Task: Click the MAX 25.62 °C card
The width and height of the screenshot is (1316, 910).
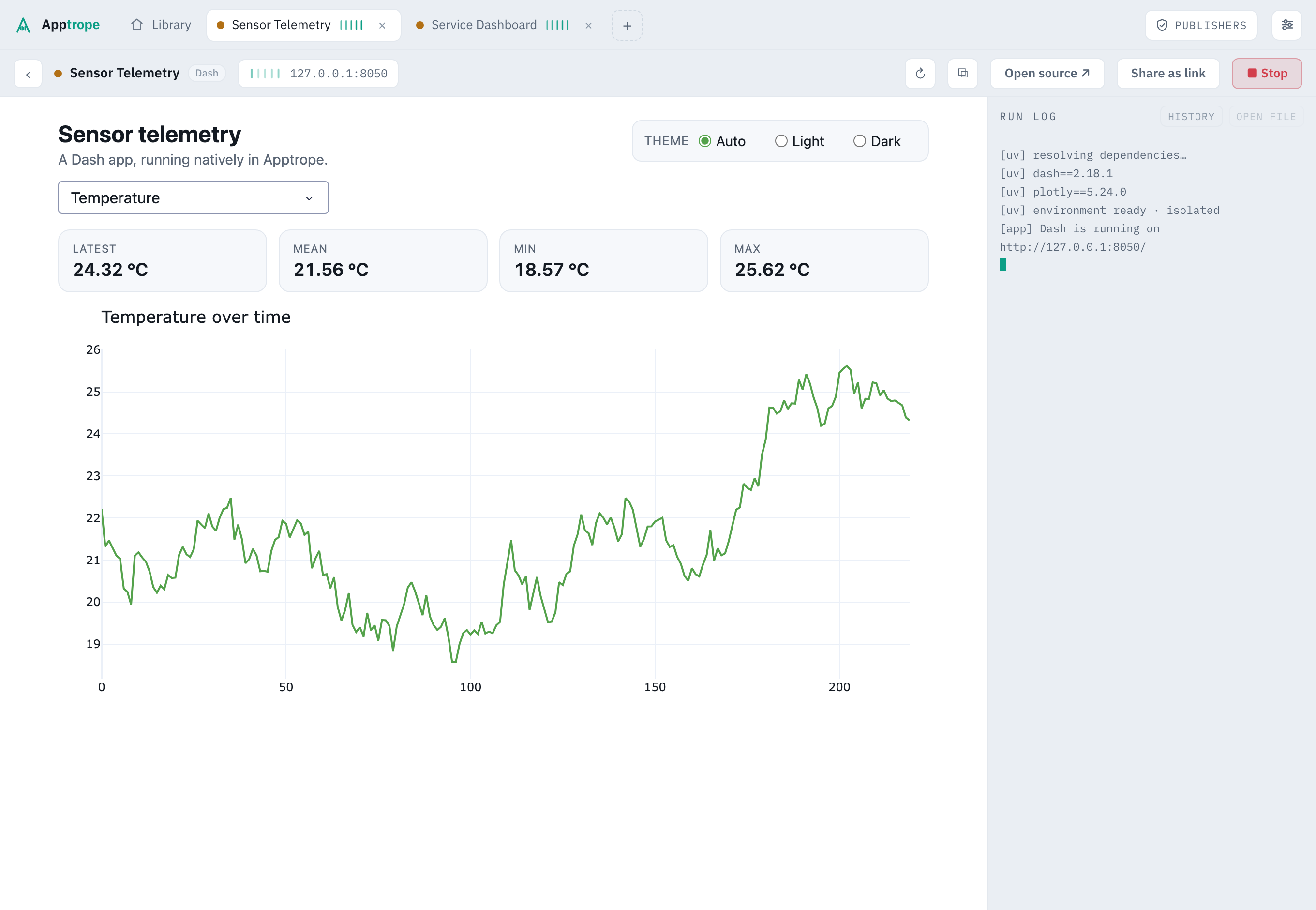Action: coord(824,261)
